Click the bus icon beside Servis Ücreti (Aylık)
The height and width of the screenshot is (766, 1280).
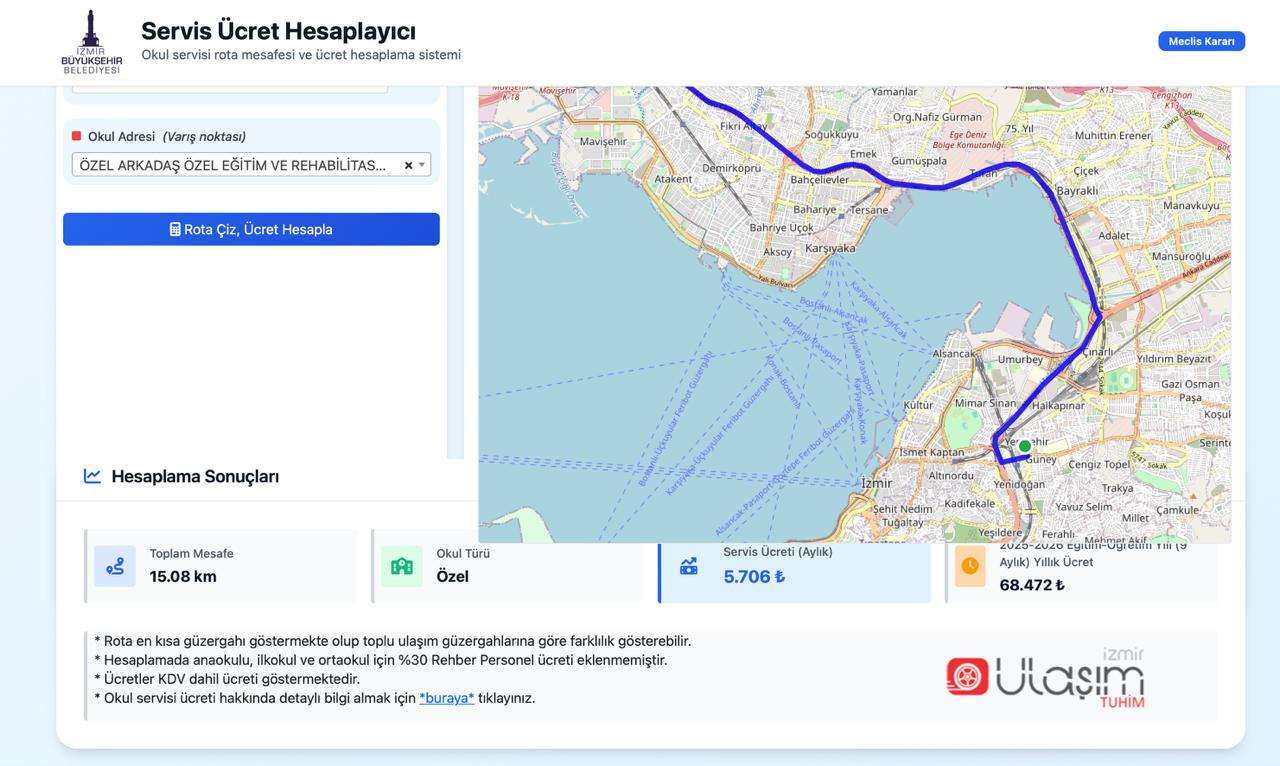pyautogui.click(x=687, y=566)
